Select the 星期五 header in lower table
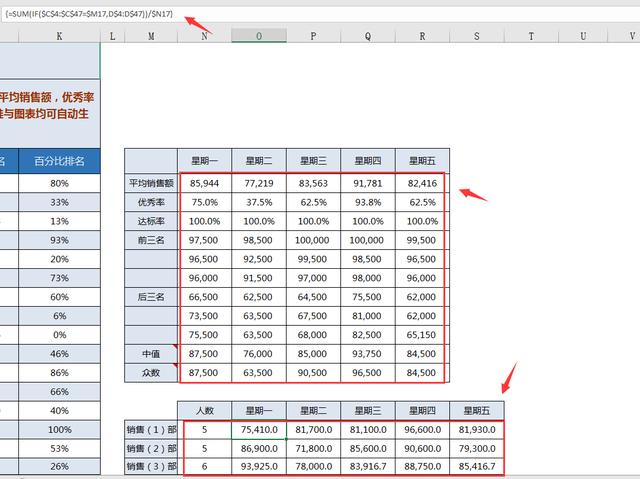640x479 pixels. tap(476, 410)
